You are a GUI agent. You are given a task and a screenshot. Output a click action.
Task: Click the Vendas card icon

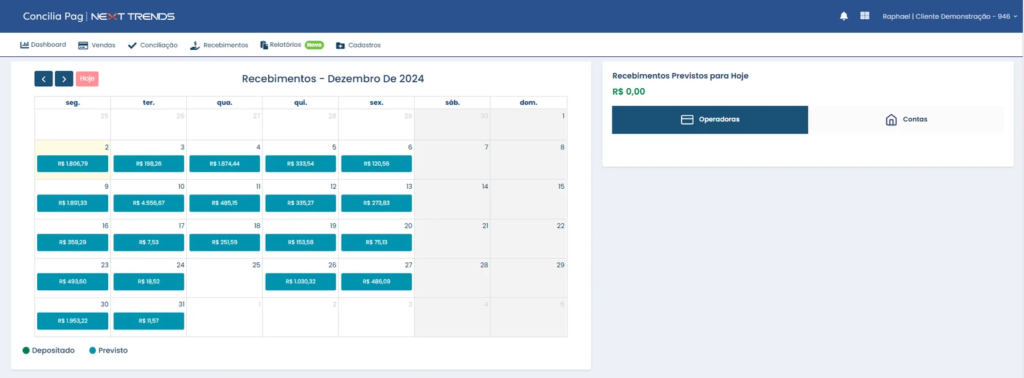click(x=83, y=46)
